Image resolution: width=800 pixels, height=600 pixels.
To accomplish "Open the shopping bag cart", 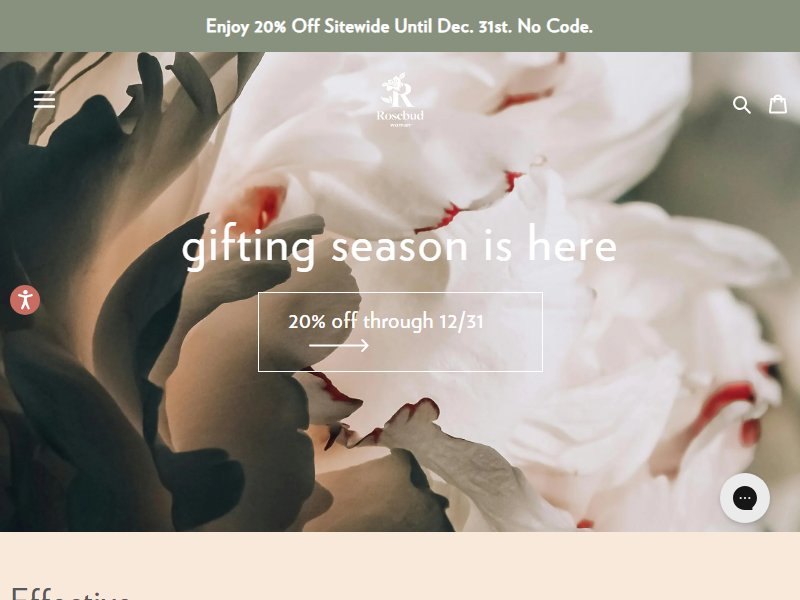I will point(778,104).
